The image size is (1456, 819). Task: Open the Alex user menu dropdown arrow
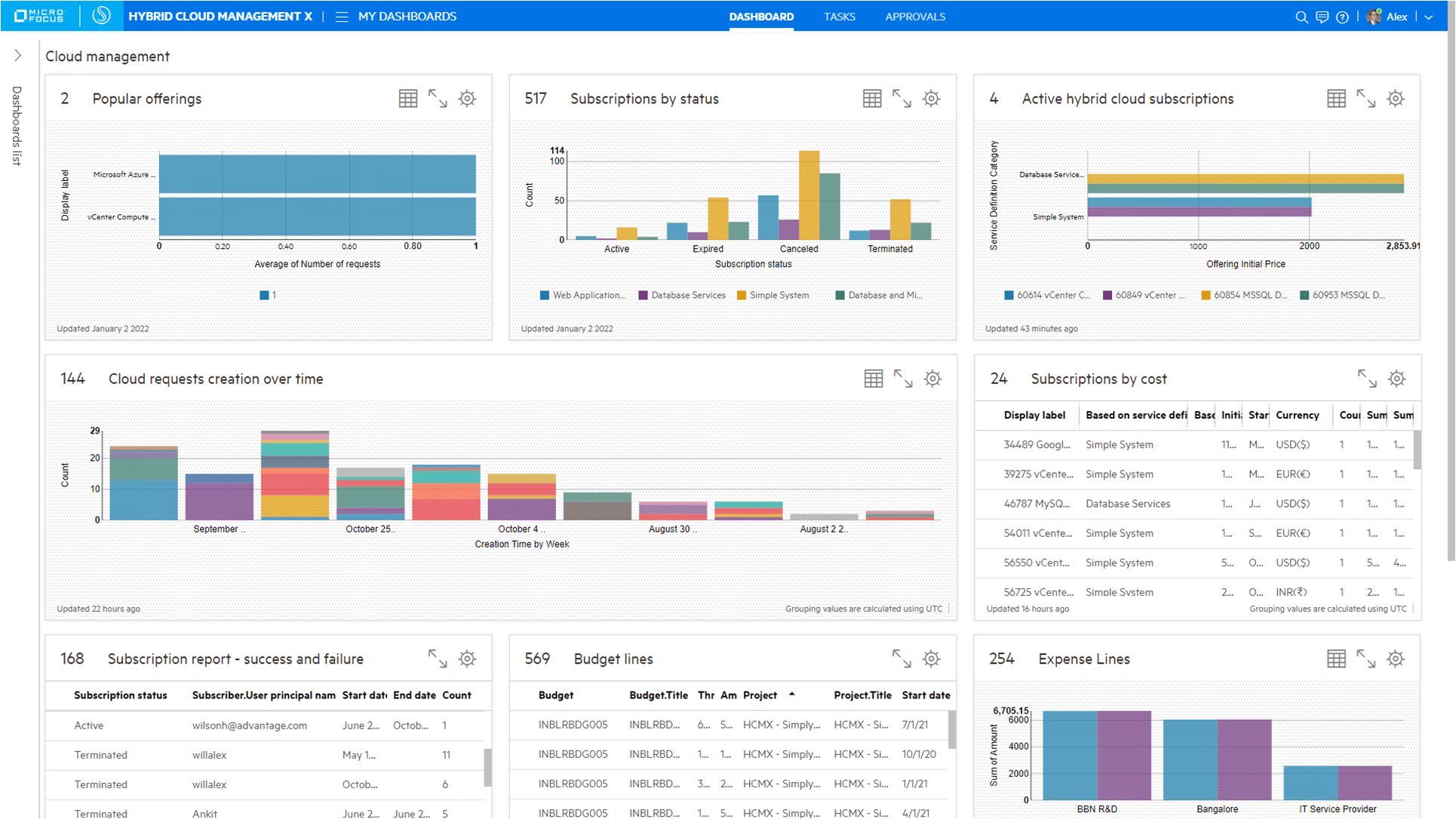pyautogui.click(x=1429, y=17)
